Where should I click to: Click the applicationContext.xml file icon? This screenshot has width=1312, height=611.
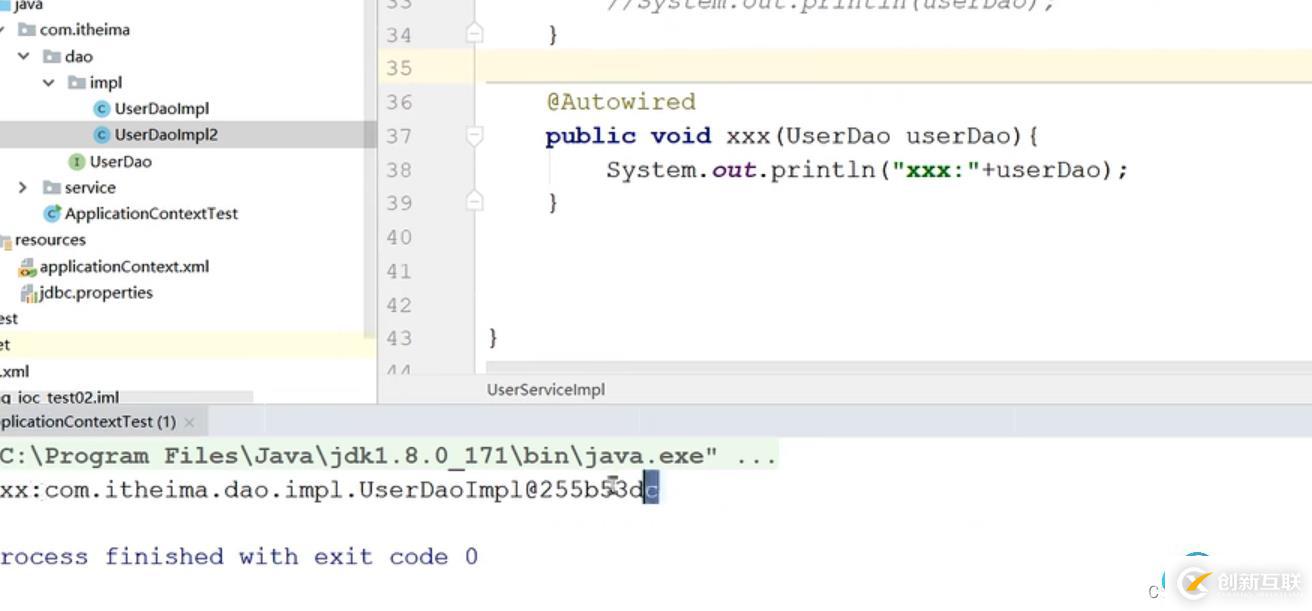pyautogui.click(x=27, y=267)
